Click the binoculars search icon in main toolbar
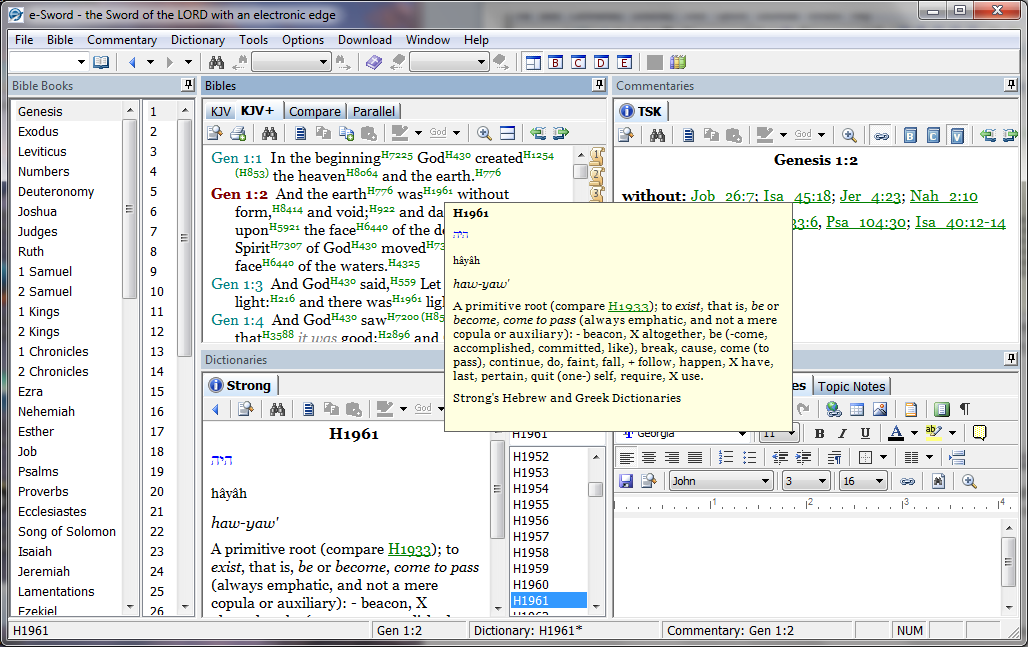This screenshot has height=647, width=1028. coord(216,62)
